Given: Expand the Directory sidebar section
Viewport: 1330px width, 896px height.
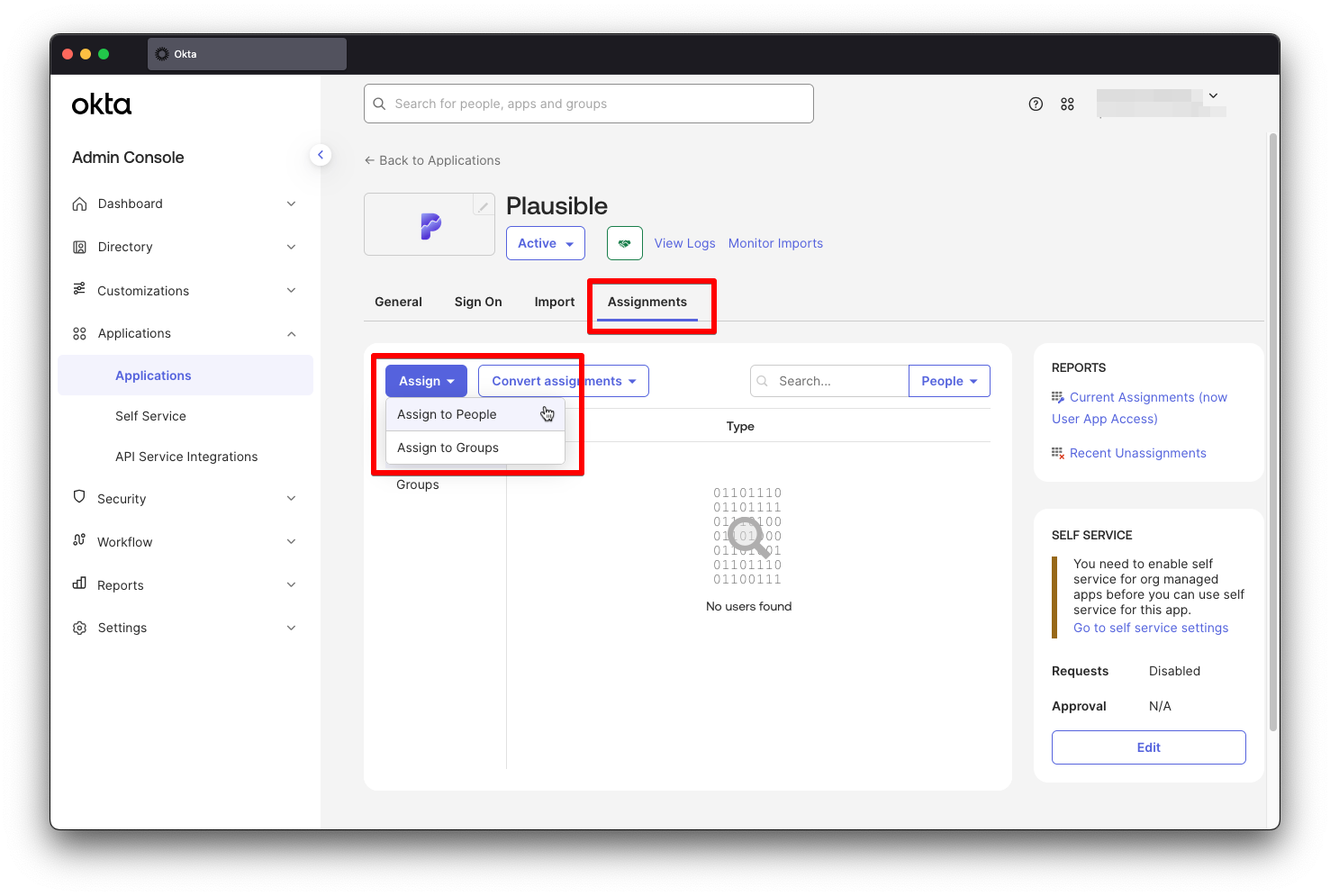Looking at the screenshot, I should [291, 247].
